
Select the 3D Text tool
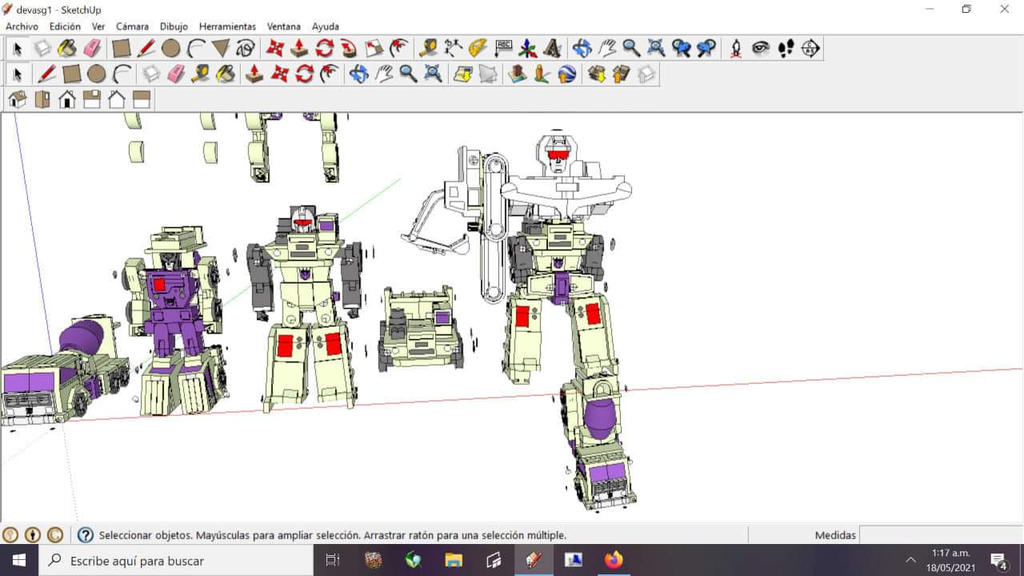pos(552,48)
